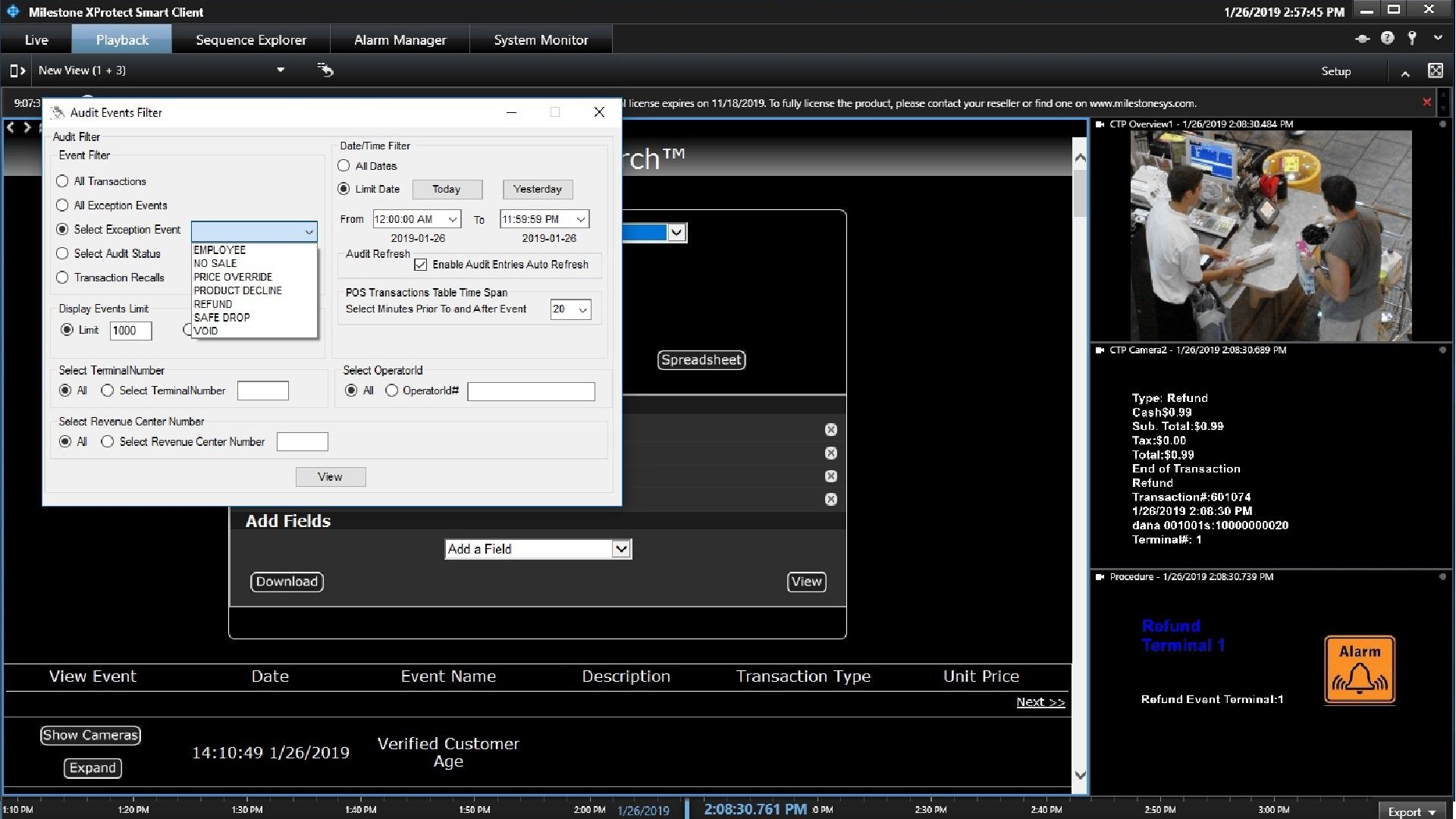Choose REFUND from the exception list
Screen dimensions: 1456x819
coord(213,304)
